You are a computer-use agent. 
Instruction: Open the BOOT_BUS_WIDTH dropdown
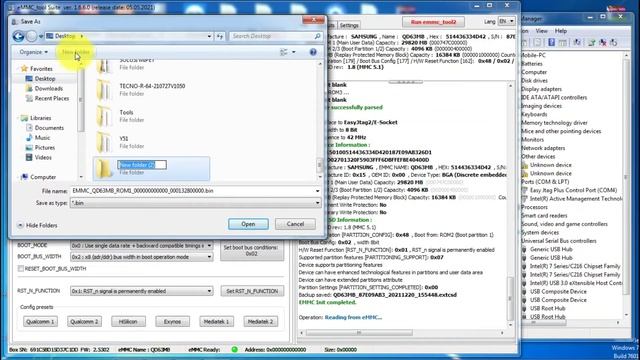209,257
